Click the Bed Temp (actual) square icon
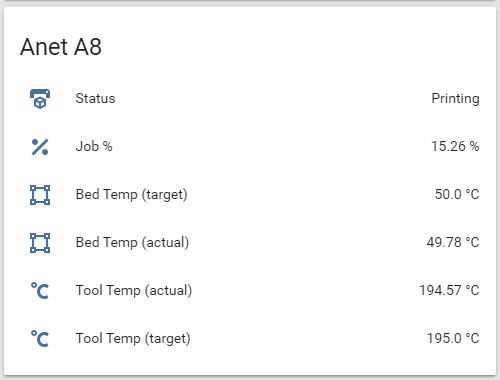The image size is (500, 380). point(40,243)
